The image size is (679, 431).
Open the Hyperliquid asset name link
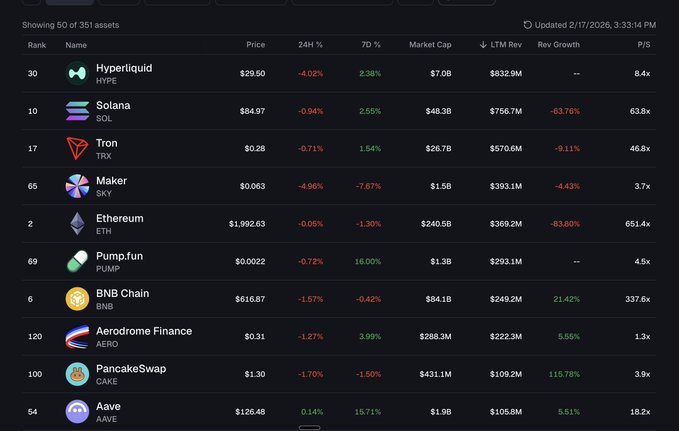125,67
